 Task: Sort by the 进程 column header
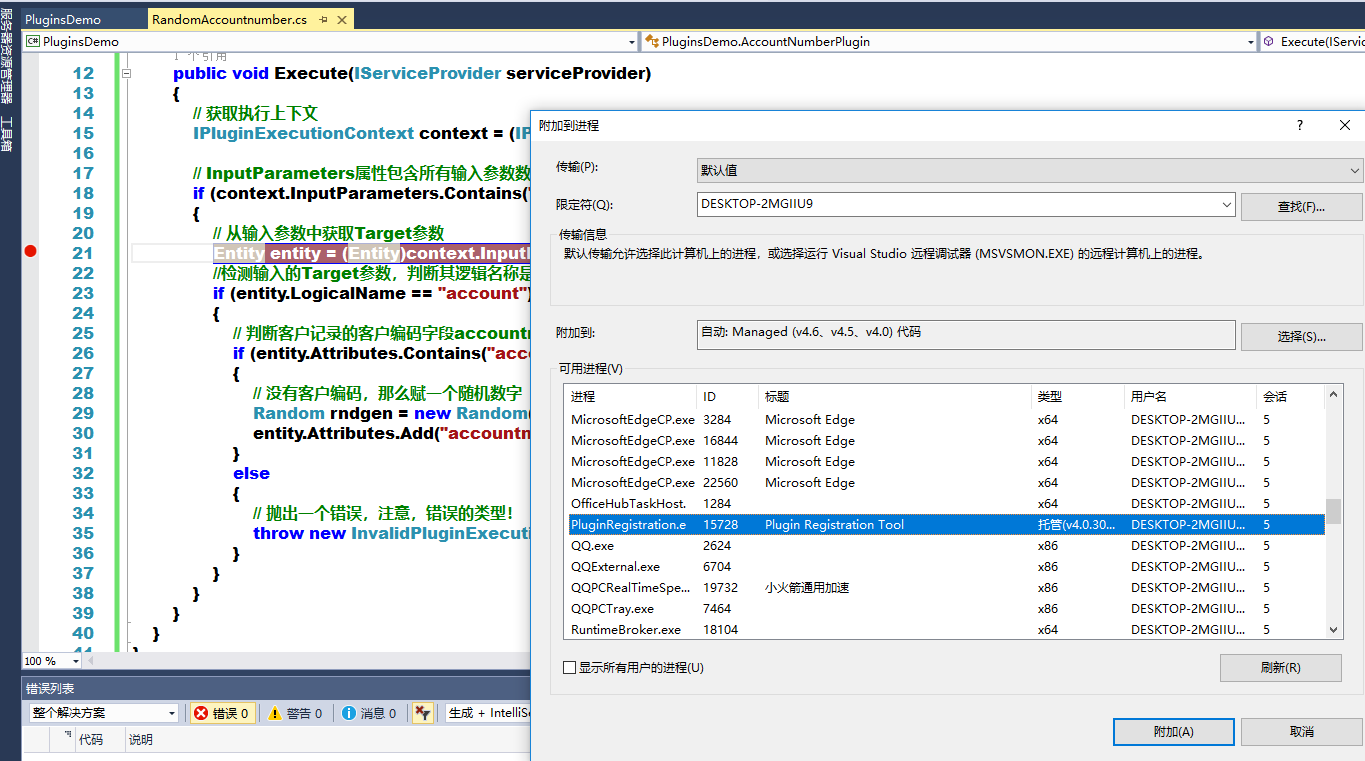coord(629,397)
